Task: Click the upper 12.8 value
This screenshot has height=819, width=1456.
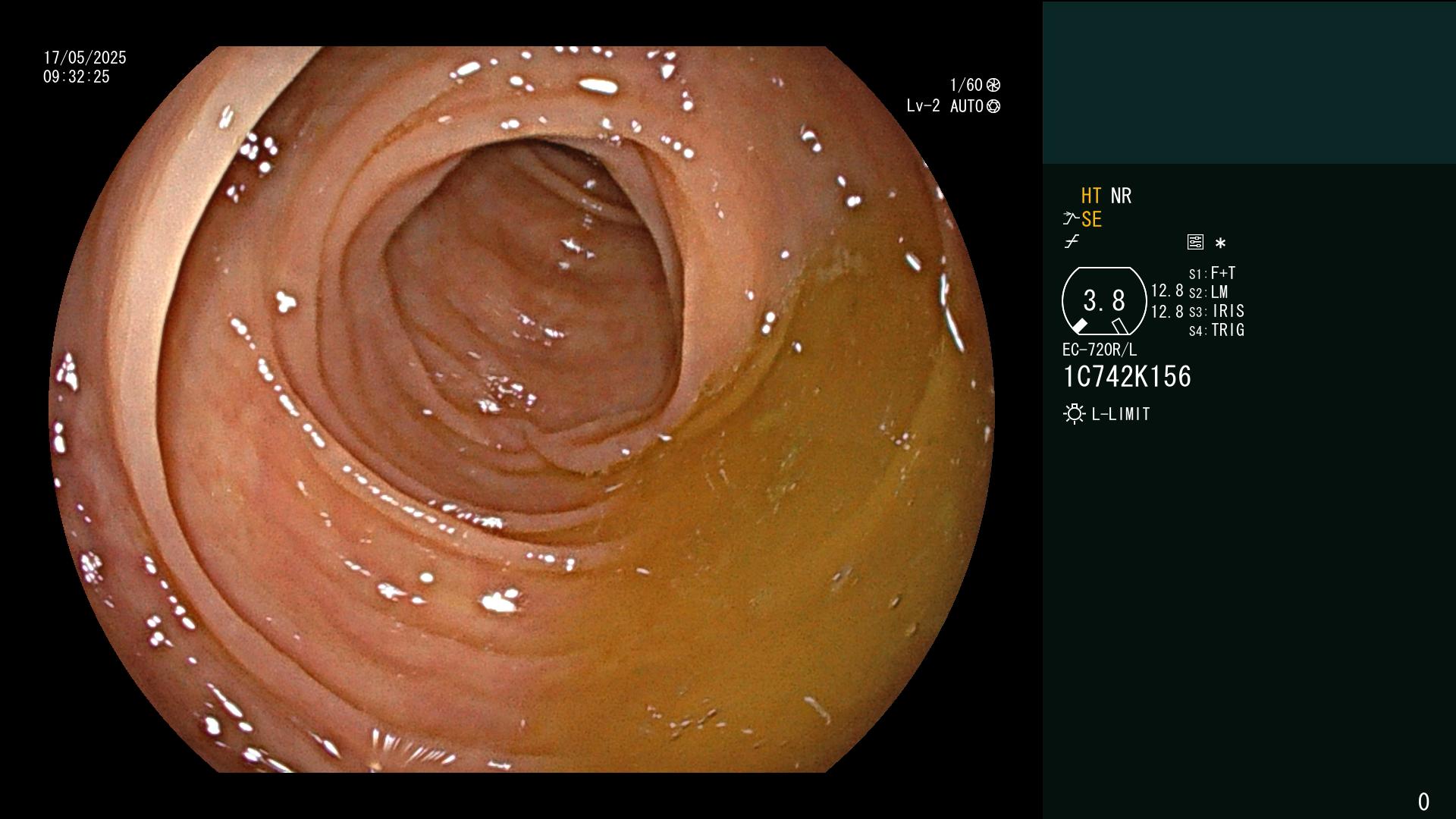Action: click(x=1167, y=291)
